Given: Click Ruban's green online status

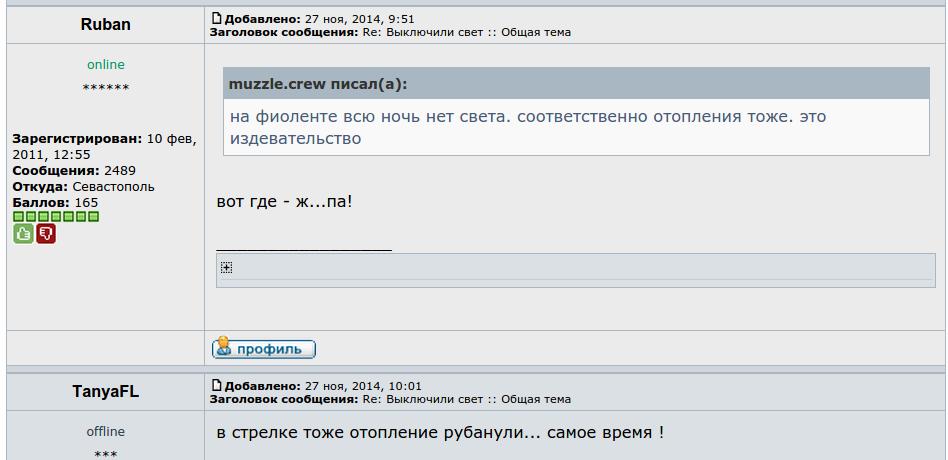Looking at the screenshot, I should (106, 65).
